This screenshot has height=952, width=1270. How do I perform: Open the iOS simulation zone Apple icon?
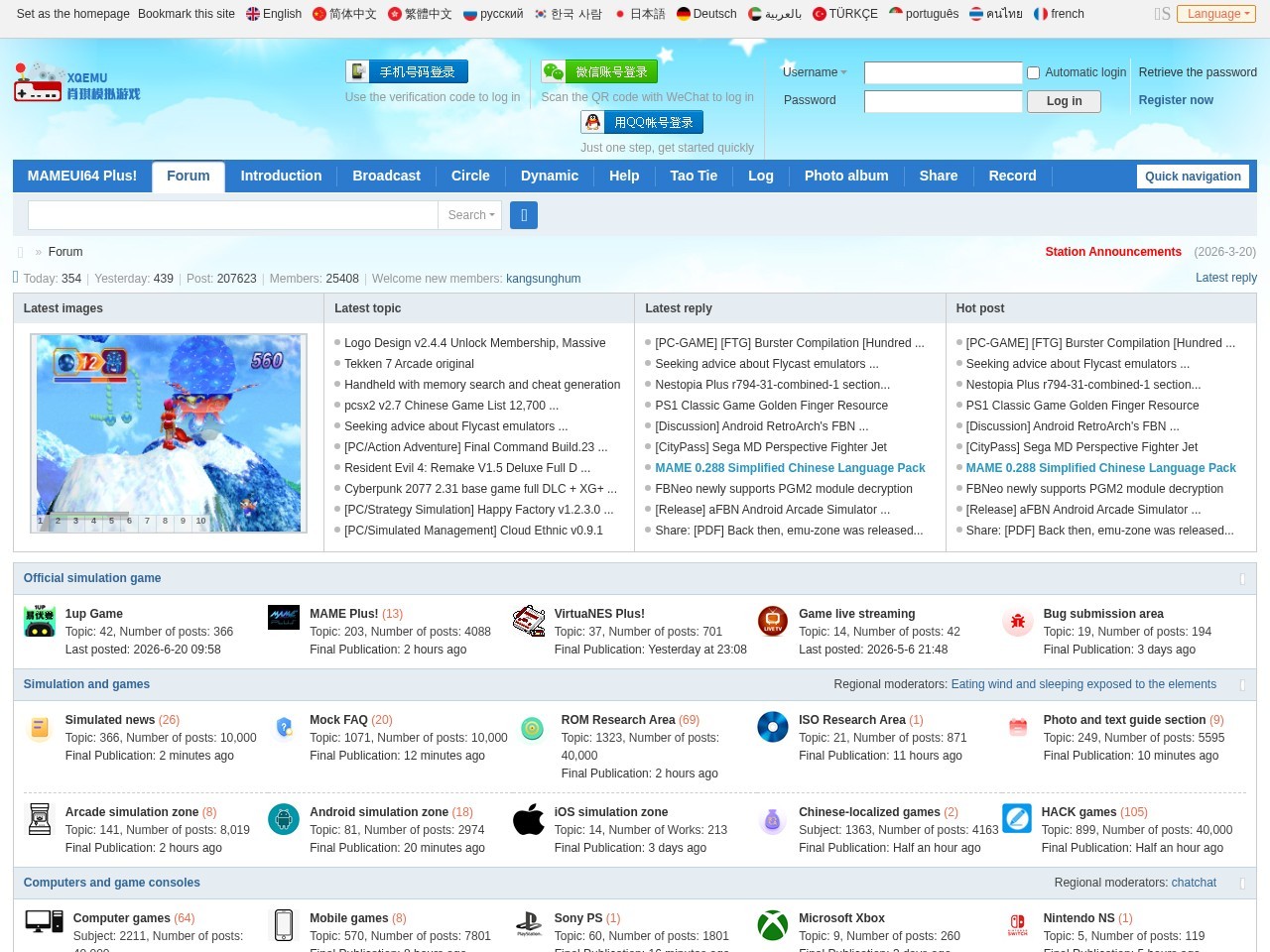[529, 819]
